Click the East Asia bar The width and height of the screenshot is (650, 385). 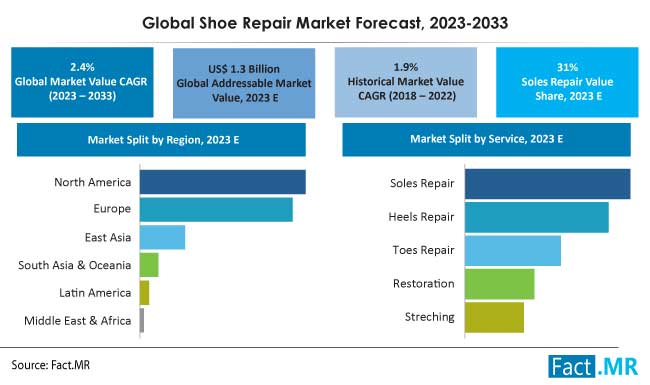click(x=162, y=237)
